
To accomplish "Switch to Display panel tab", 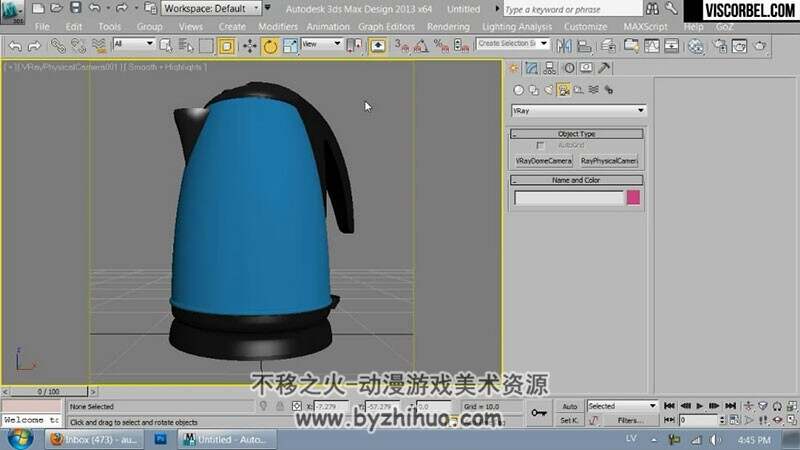I will (x=586, y=68).
